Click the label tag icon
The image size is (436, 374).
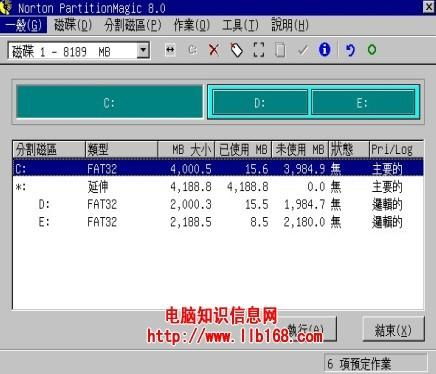point(236,50)
